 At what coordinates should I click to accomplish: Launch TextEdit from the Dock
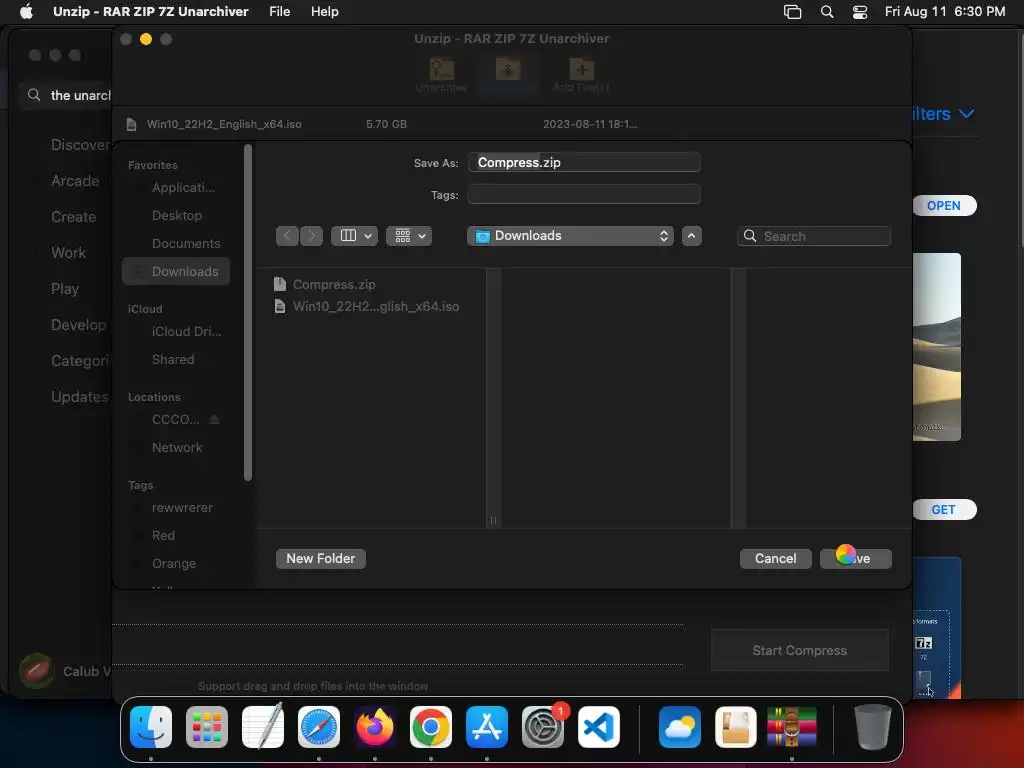coord(263,727)
